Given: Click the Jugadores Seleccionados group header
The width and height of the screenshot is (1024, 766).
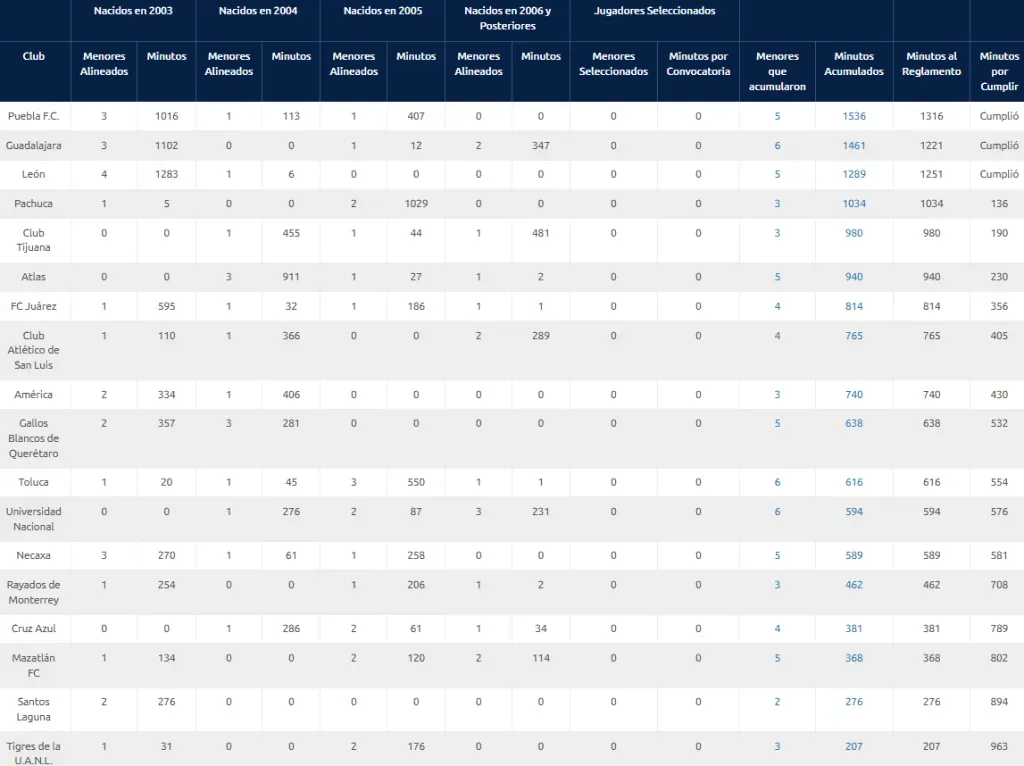Looking at the screenshot, I should 655,11.
